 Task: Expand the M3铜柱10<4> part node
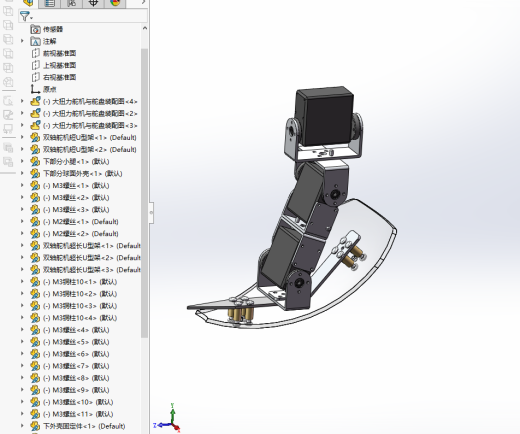pos(22,318)
